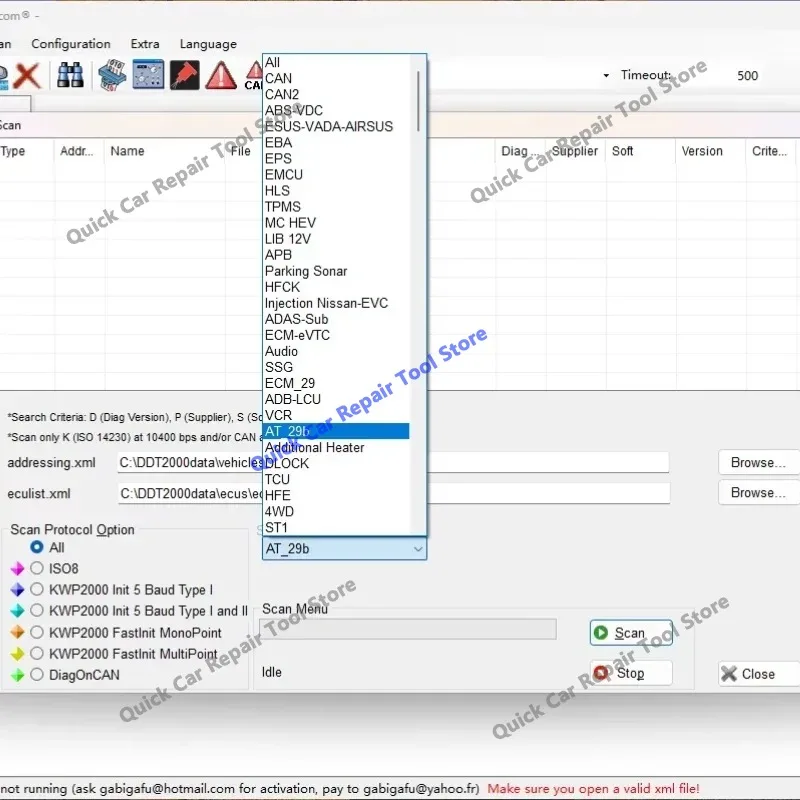Choose CAN in the dropdown list
This screenshot has width=800, height=800.
pyautogui.click(x=336, y=79)
